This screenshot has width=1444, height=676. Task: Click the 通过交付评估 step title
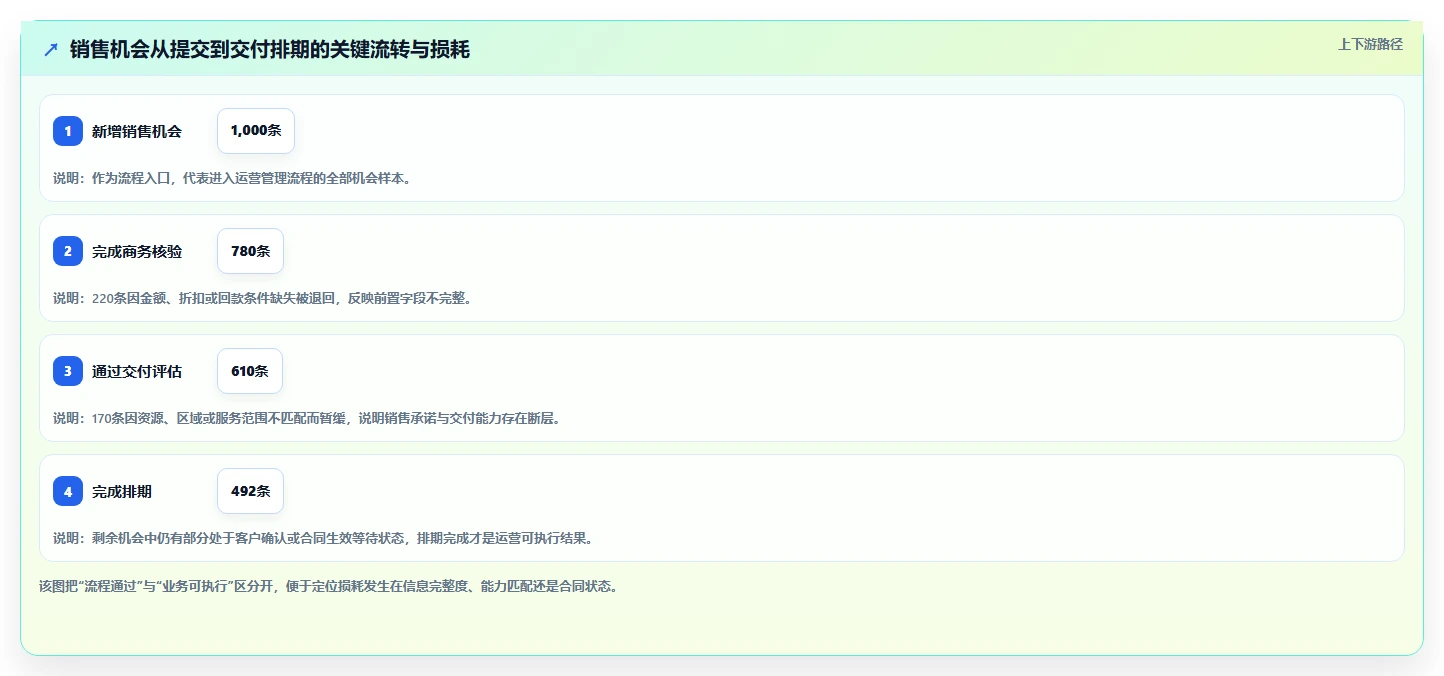(137, 371)
